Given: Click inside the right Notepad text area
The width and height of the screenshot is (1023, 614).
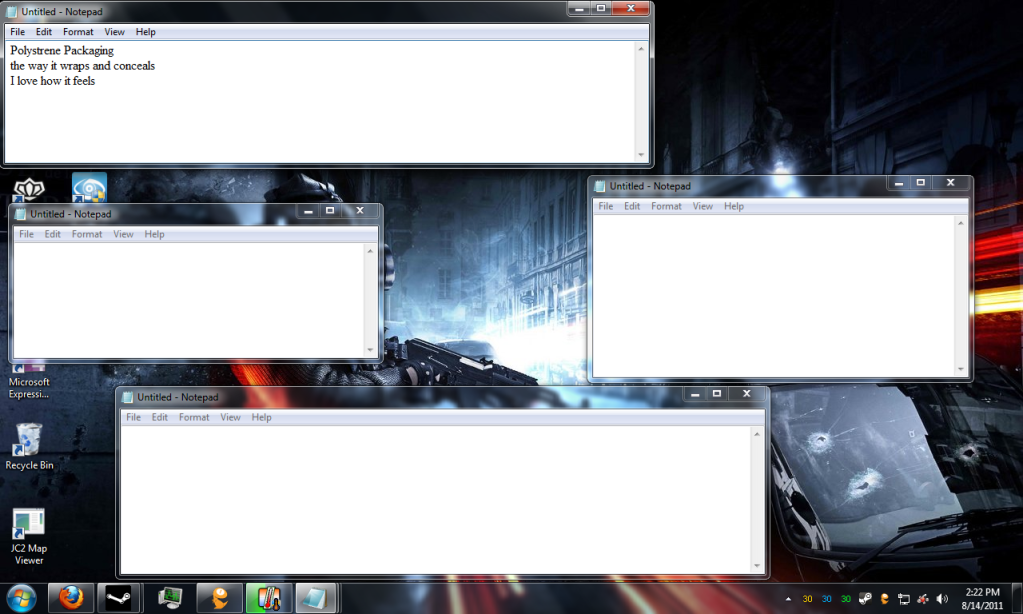Looking at the screenshot, I should click(774, 296).
